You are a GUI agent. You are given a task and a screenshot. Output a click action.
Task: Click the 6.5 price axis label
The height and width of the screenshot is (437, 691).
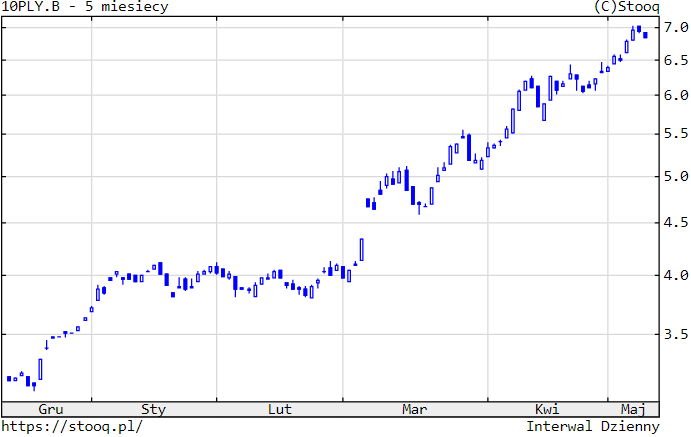point(675,60)
